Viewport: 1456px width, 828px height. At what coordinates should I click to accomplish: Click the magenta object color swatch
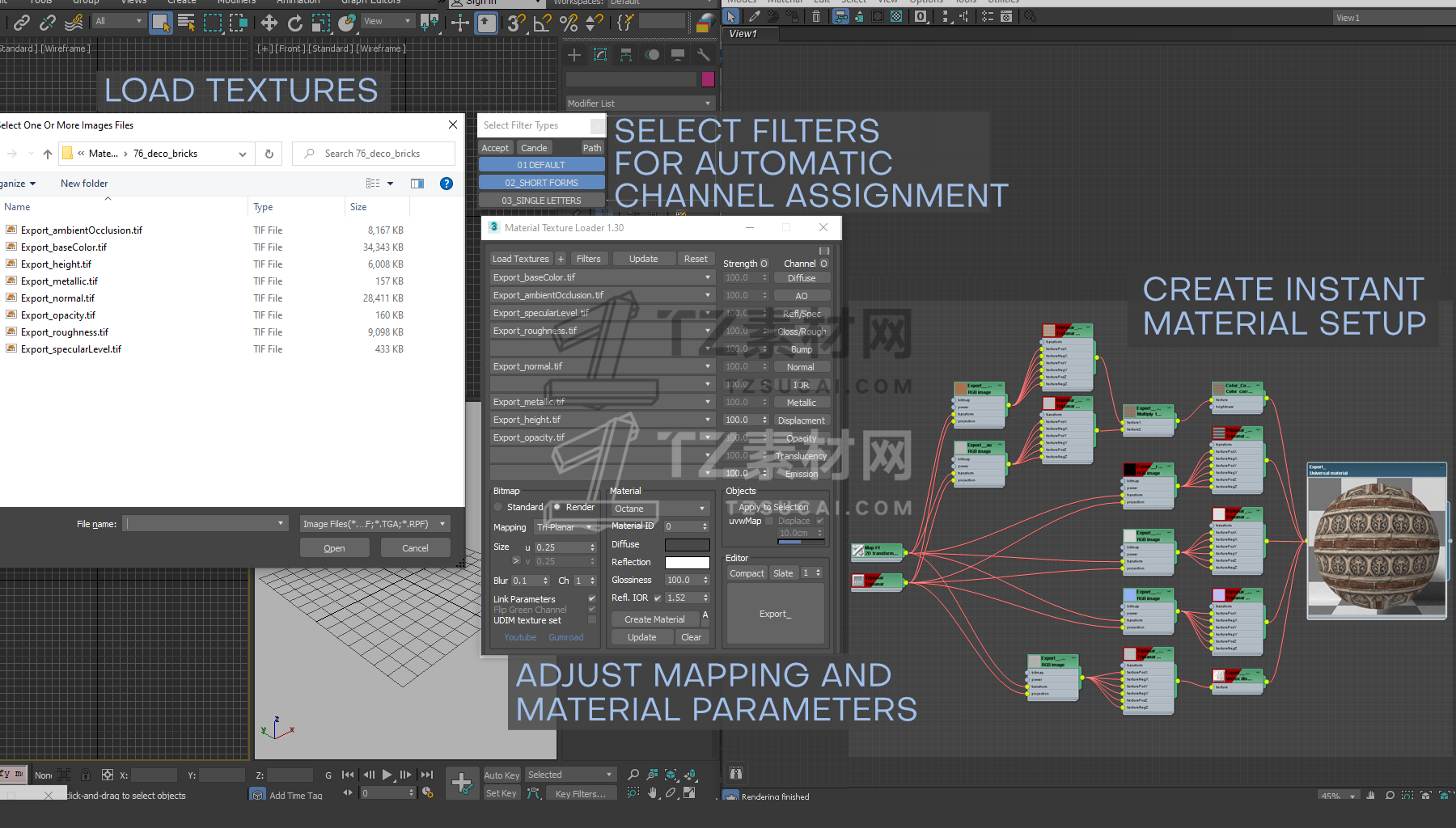[x=708, y=79]
